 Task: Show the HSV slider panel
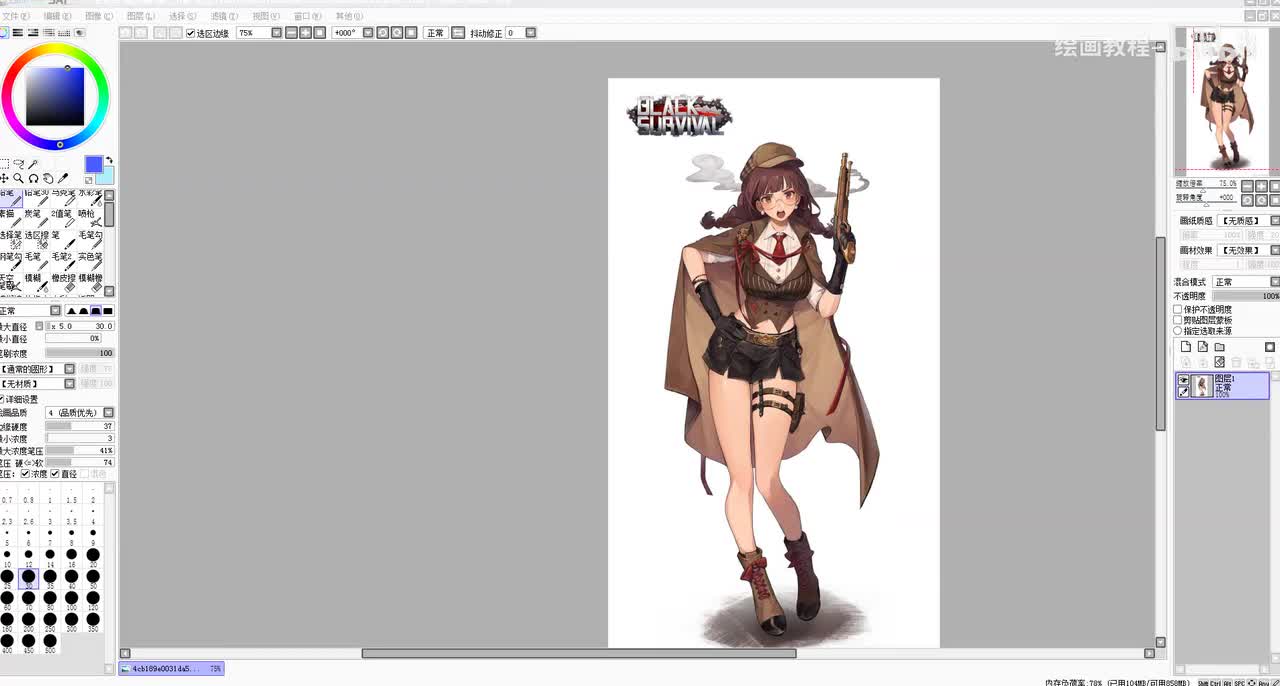click(33, 33)
